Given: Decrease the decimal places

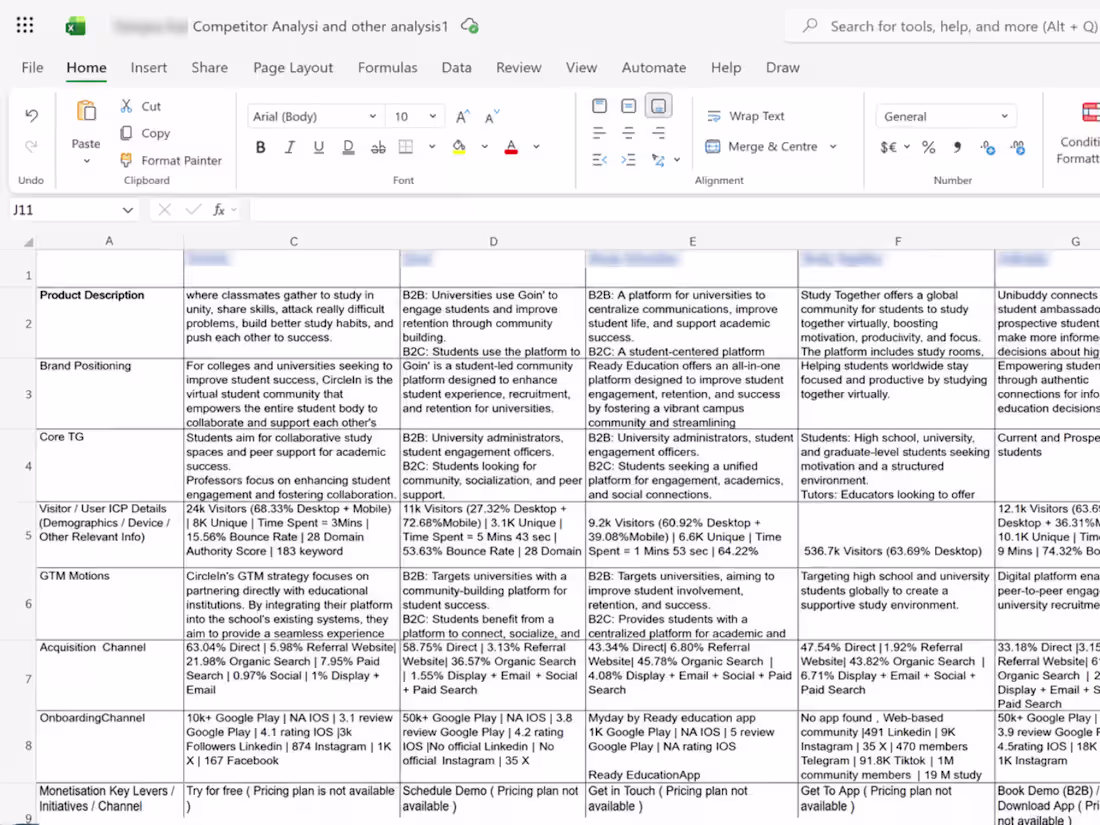Looking at the screenshot, I should pyautogui.click(x=1017, y=147).
